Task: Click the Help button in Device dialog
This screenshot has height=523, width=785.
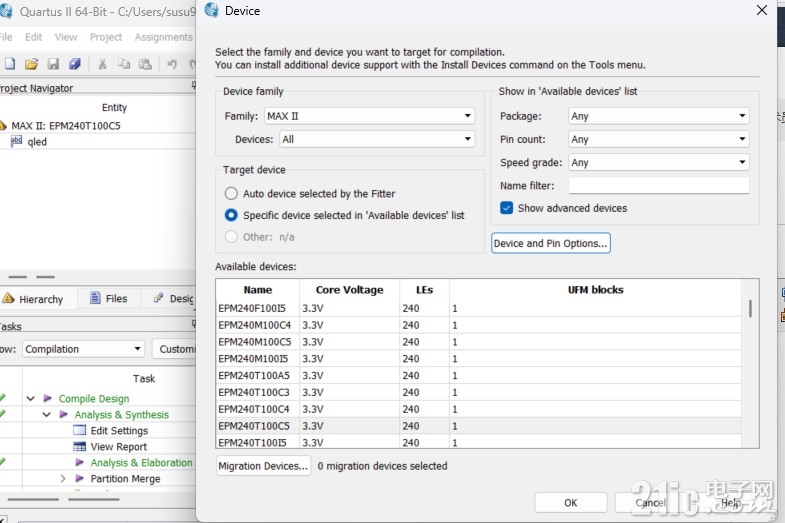Action: (731, 502)
